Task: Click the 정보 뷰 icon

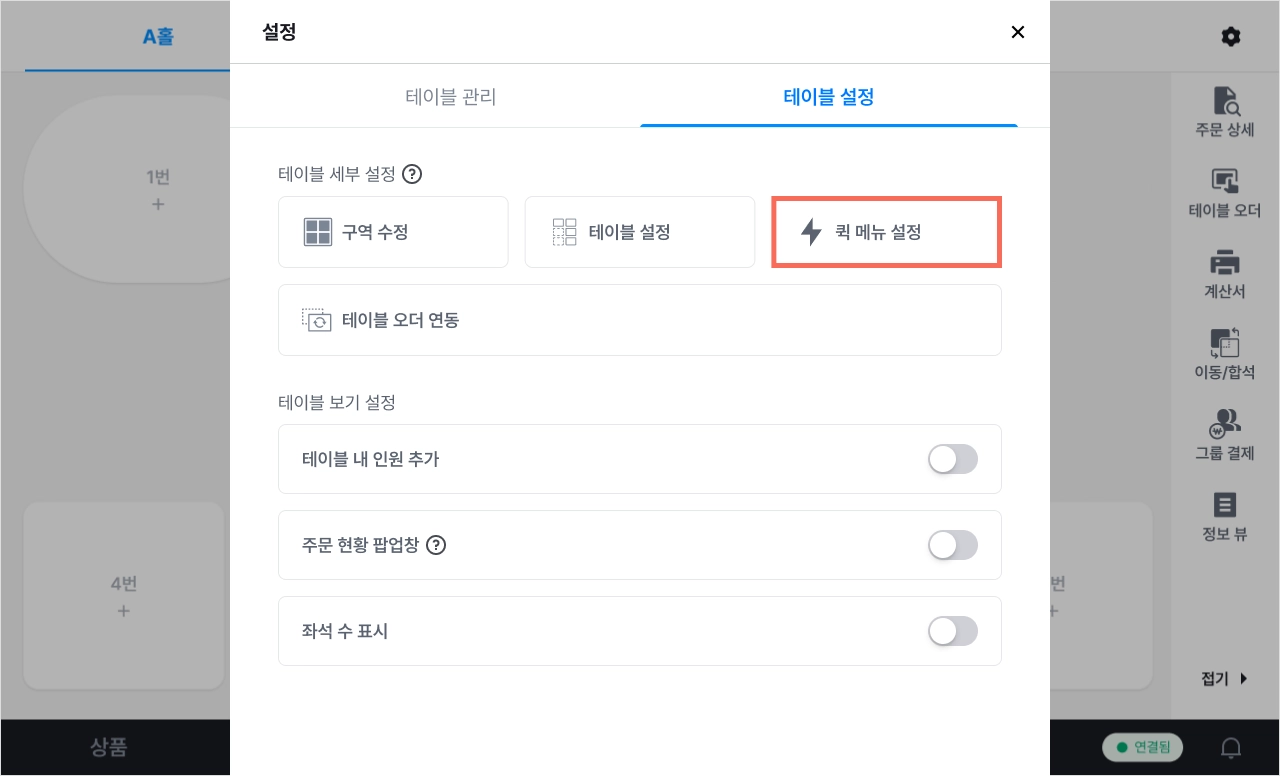Action: [x=1225, y=516]
